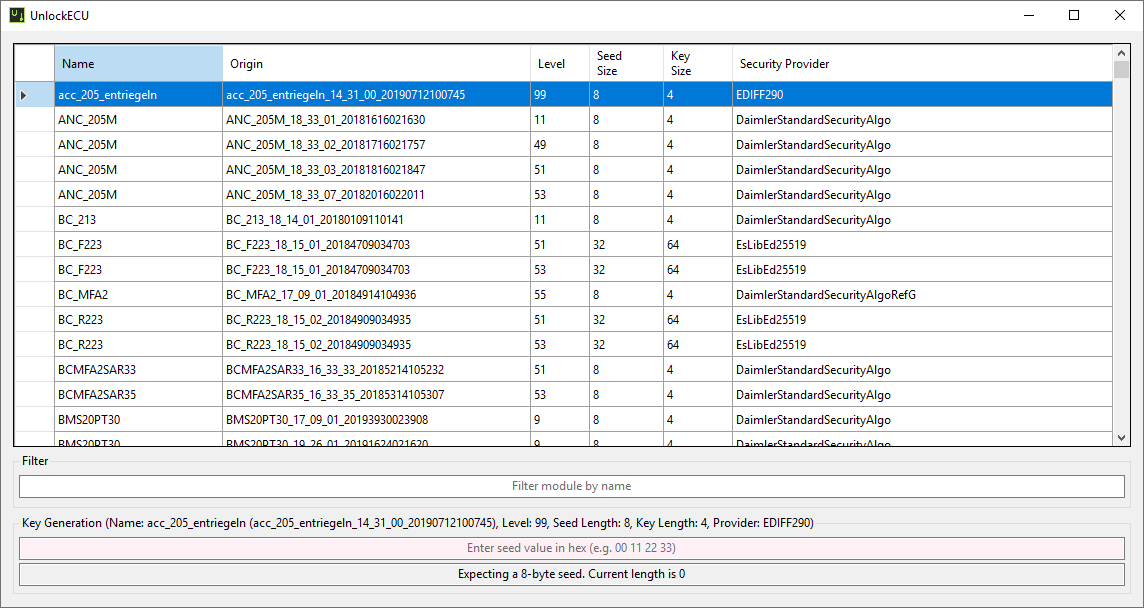Select the BCMFA2SAR35 name cell

coord(139,394)
